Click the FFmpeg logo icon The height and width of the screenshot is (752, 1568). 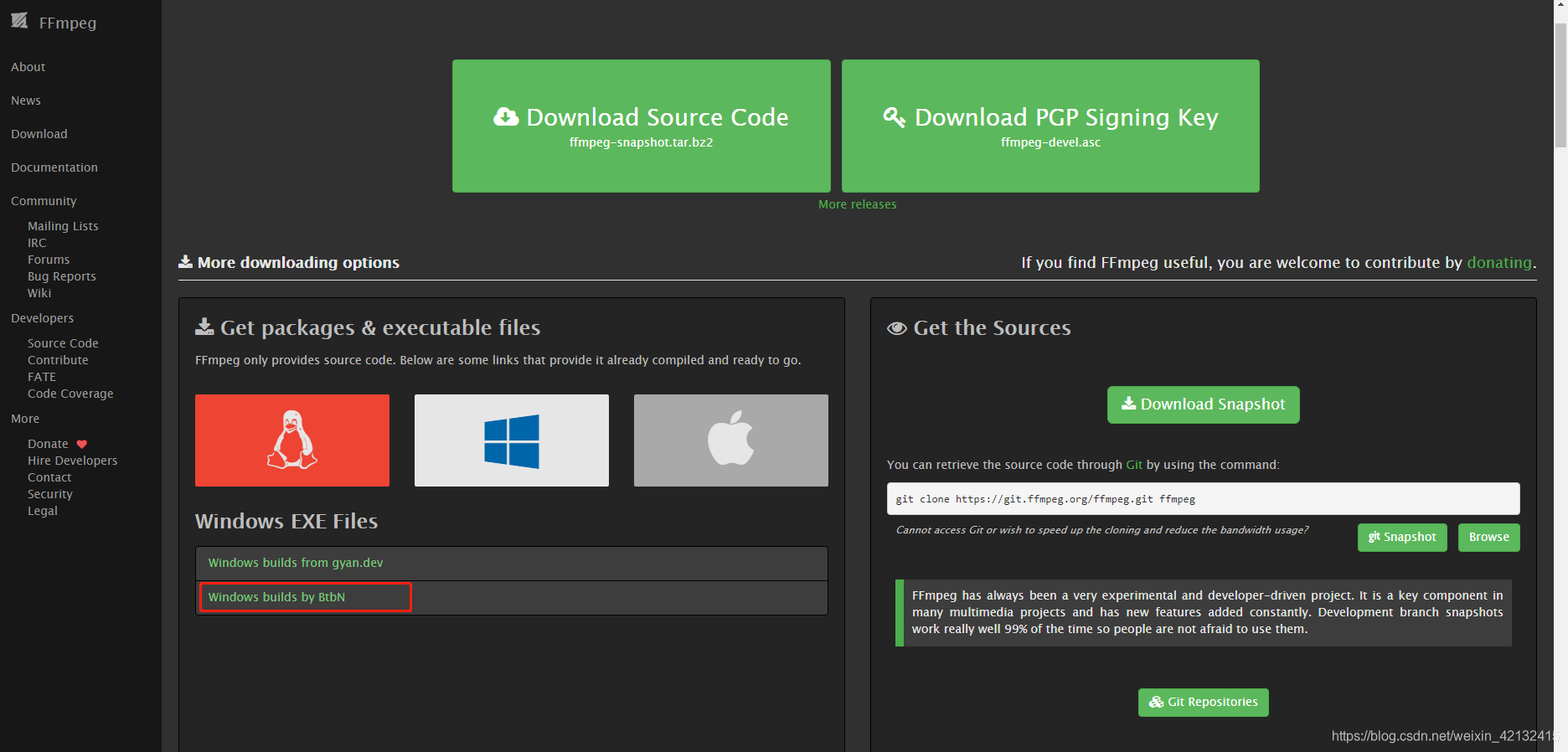tap(19, 21)
